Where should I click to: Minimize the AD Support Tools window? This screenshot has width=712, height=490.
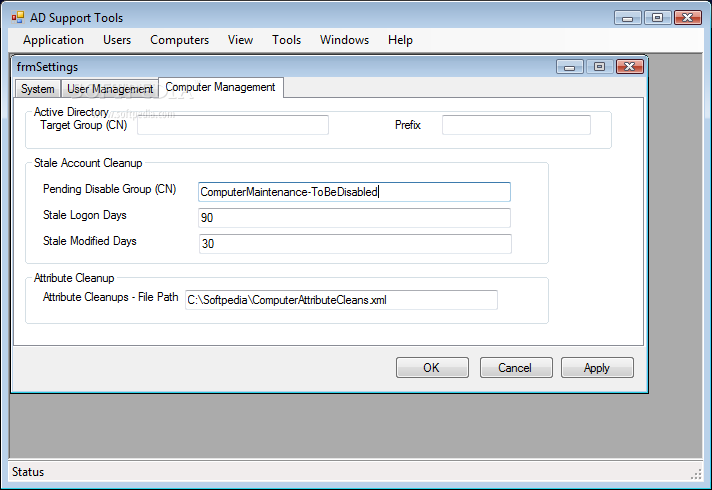pyautogui.click(x=628, y=18)
